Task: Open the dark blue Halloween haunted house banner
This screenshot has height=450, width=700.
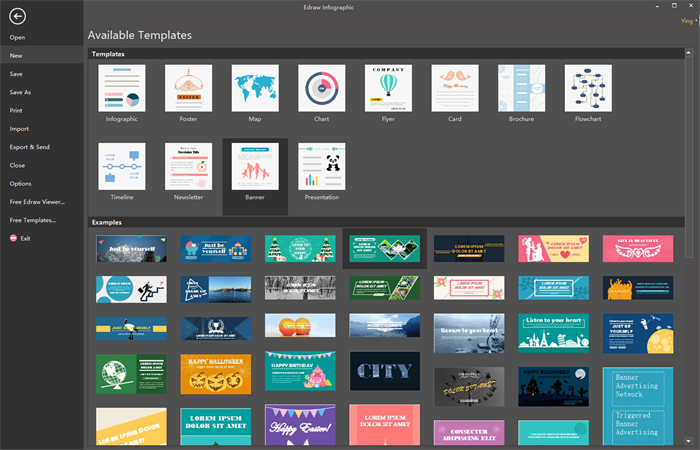Action: pyautogui.click(x=554, y=387)
